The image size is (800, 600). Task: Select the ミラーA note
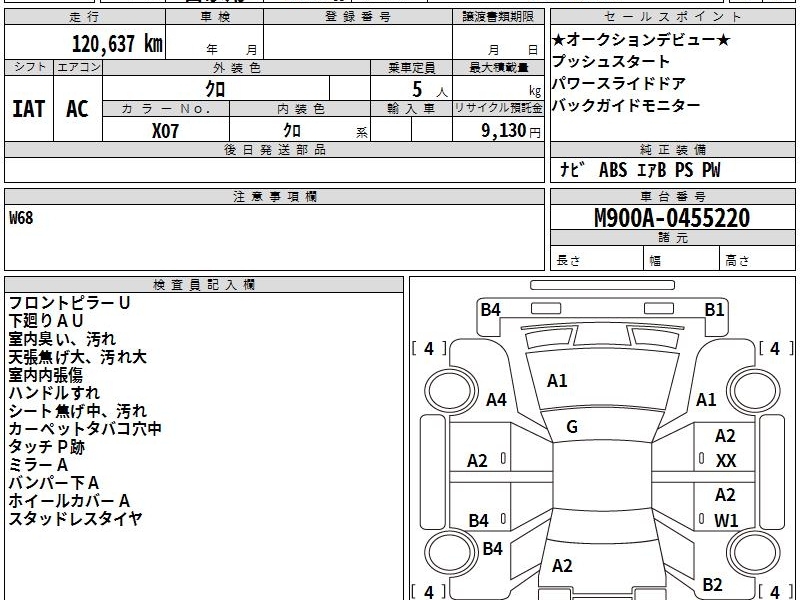[38, 465]
